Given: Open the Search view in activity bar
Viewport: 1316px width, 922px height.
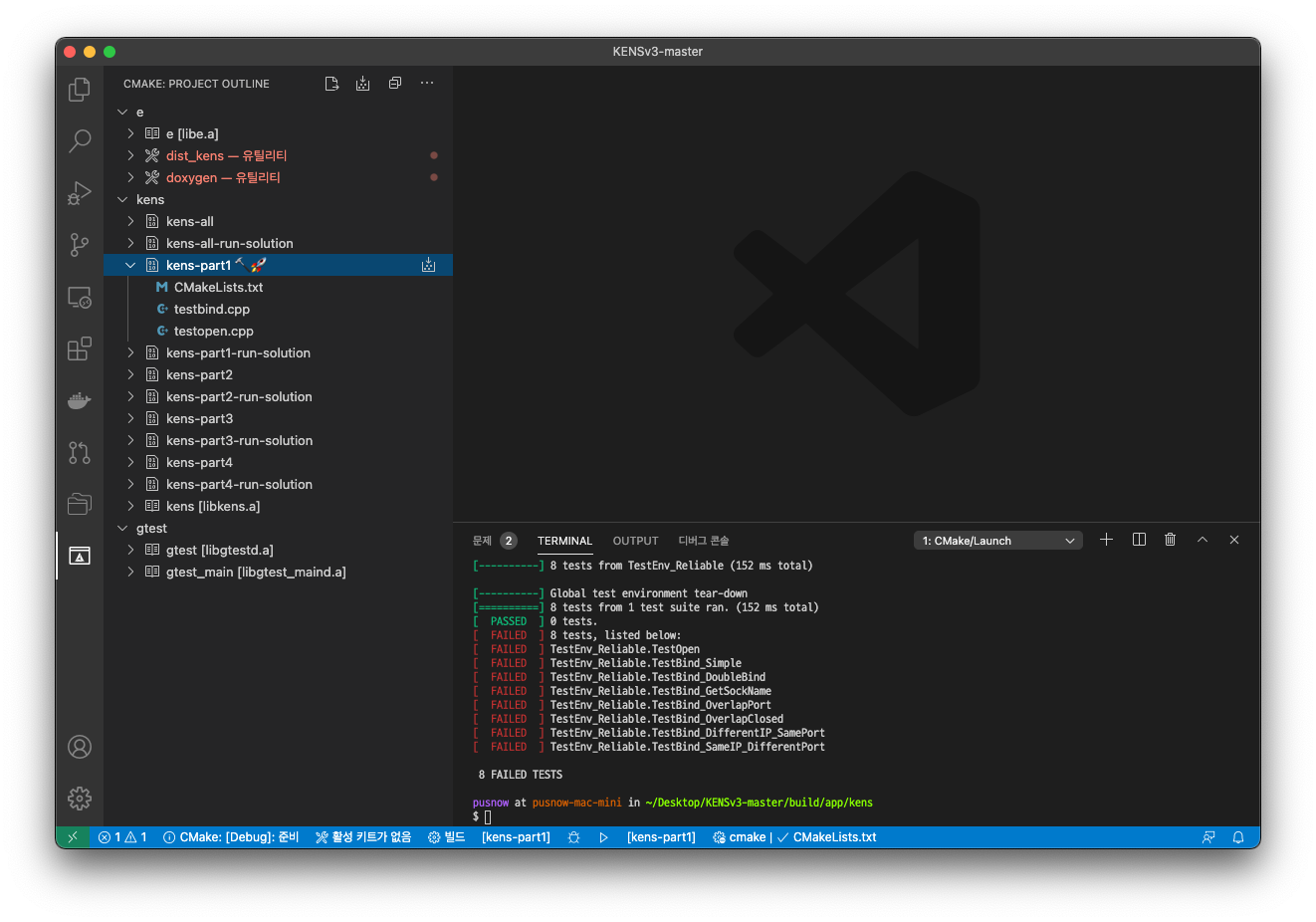Looking at the screenshot, I should point(80,141).
